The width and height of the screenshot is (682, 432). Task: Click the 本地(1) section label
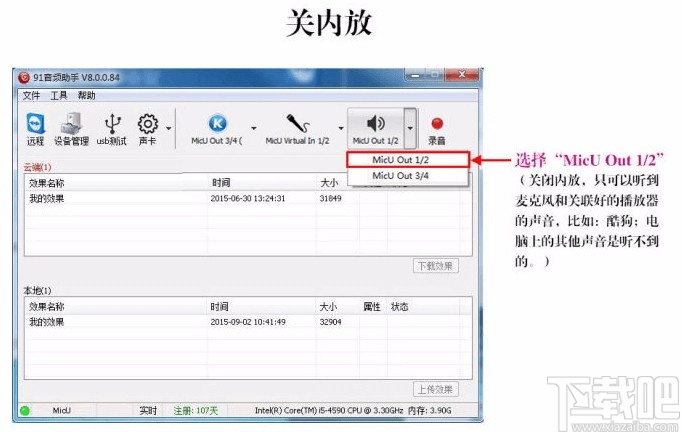(x=37, y=291)
